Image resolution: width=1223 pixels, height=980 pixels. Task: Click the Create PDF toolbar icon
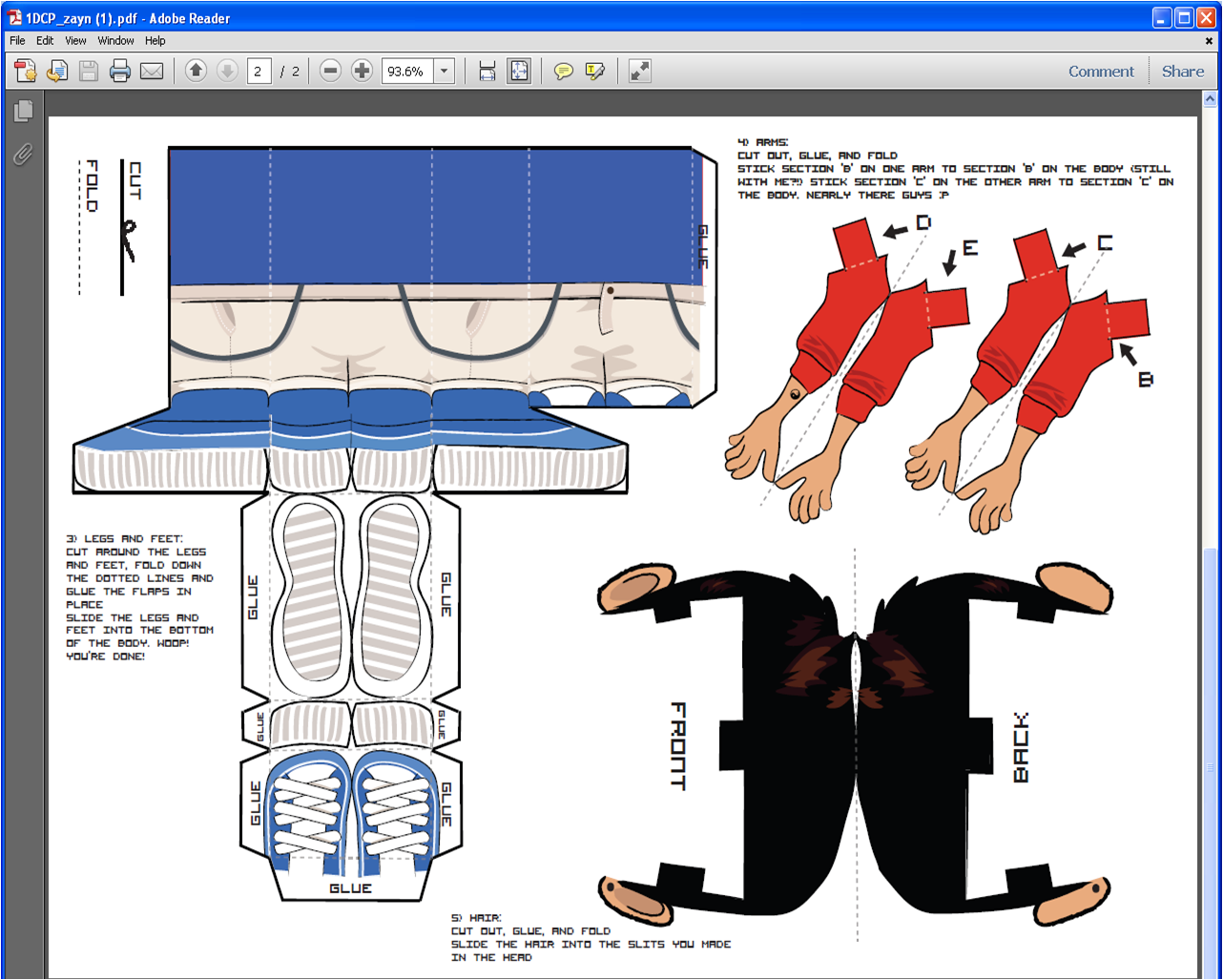pyautogui.click(x=26, y=71)
